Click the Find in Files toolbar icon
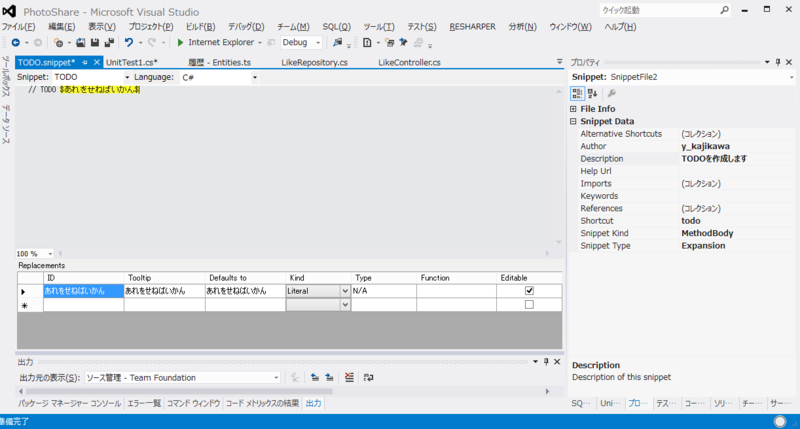The image size is (800, 429). click(x=337, y=43)
